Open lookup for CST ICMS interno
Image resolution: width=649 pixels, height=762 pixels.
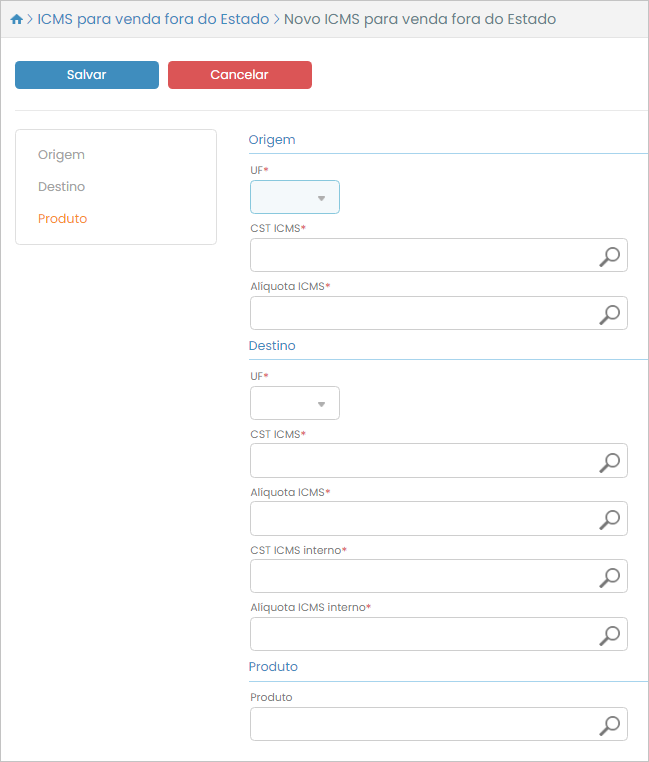pos(609,577)
